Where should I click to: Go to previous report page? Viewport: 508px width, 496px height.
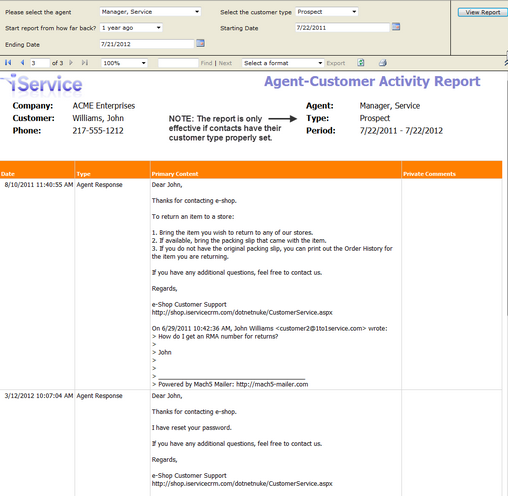(23, 63)
